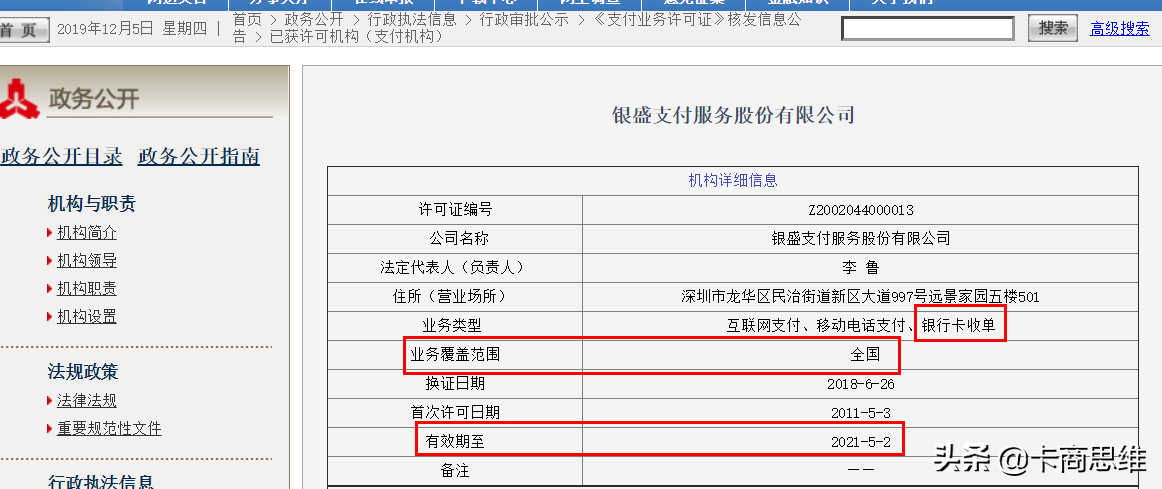Open 行政执法信息 in the breadcrumb path
Screen dimensions: 1162x489
click(412, 20)
